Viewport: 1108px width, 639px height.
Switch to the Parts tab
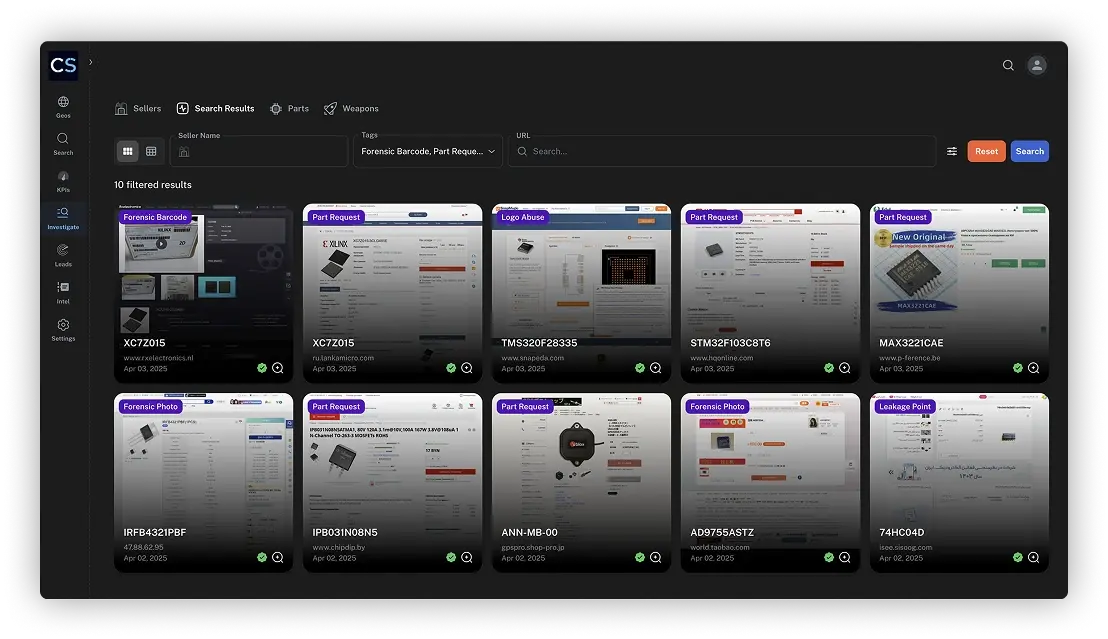coord(290,108)
